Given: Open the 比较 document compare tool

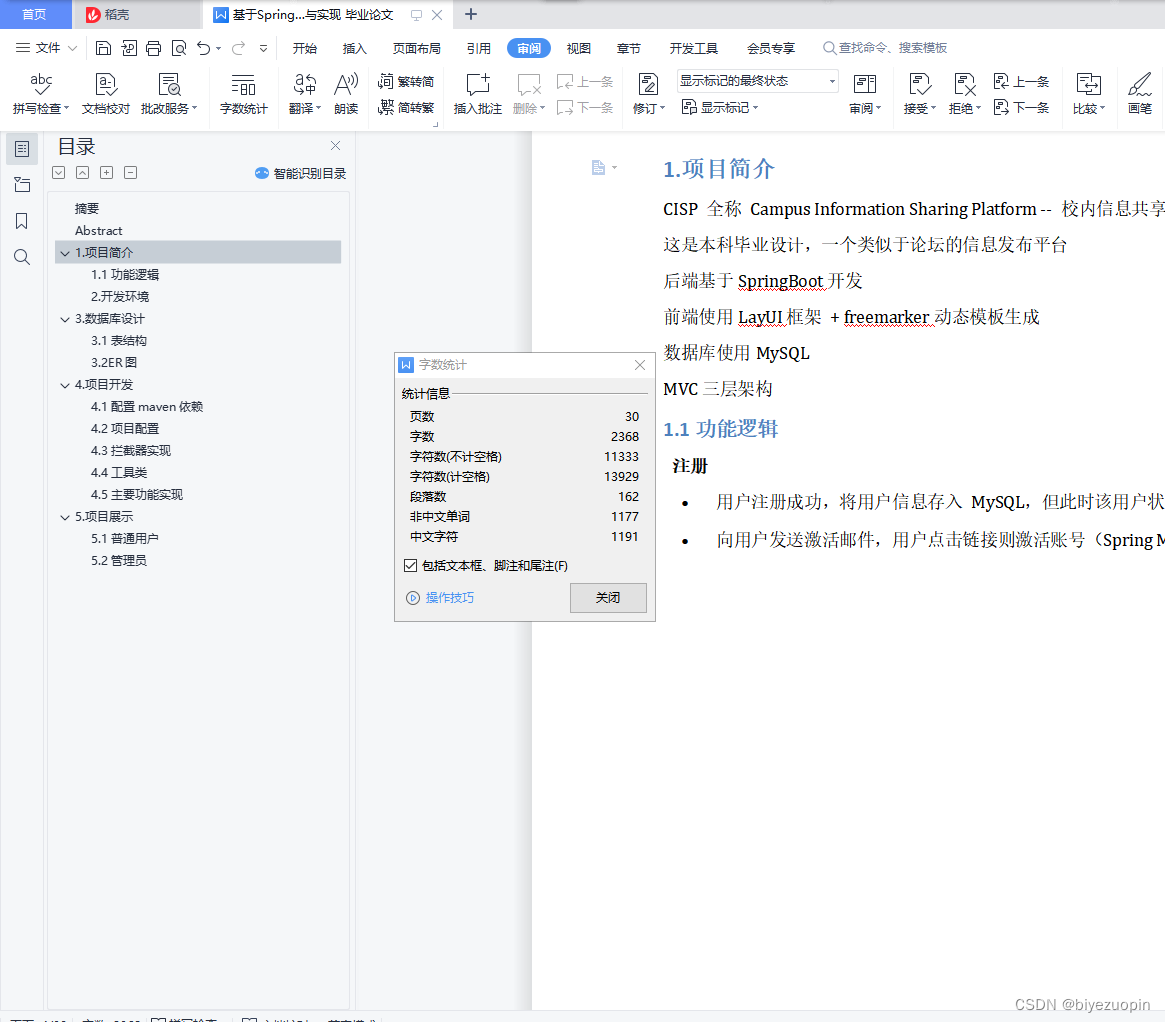Looking at the screenshot, I should coord(1087,93).
